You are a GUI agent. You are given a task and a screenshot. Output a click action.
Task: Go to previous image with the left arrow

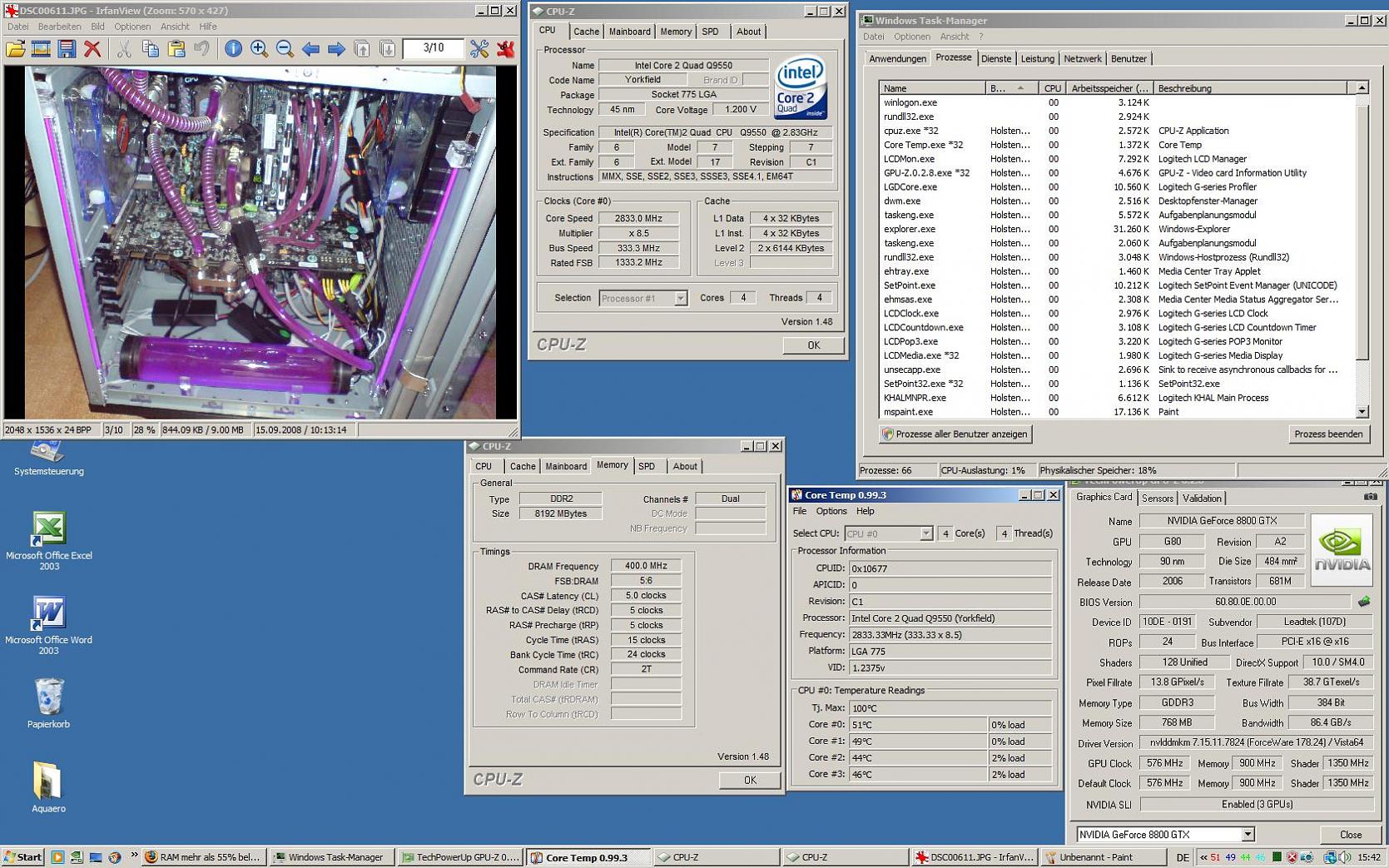coord(310,49)
